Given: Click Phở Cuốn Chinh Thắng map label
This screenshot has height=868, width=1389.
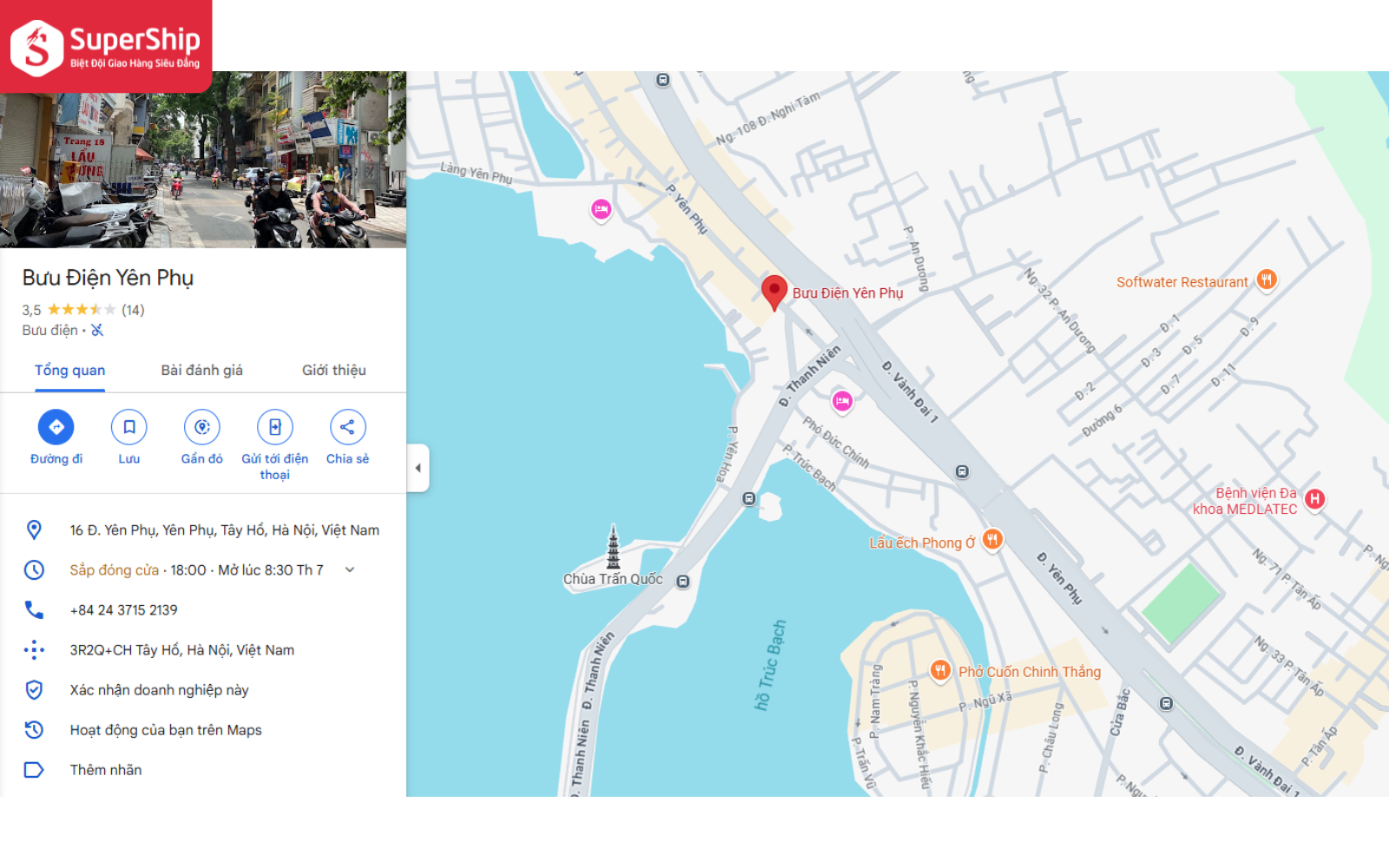Looking at the screenshot, I should tap(1030, 671).
